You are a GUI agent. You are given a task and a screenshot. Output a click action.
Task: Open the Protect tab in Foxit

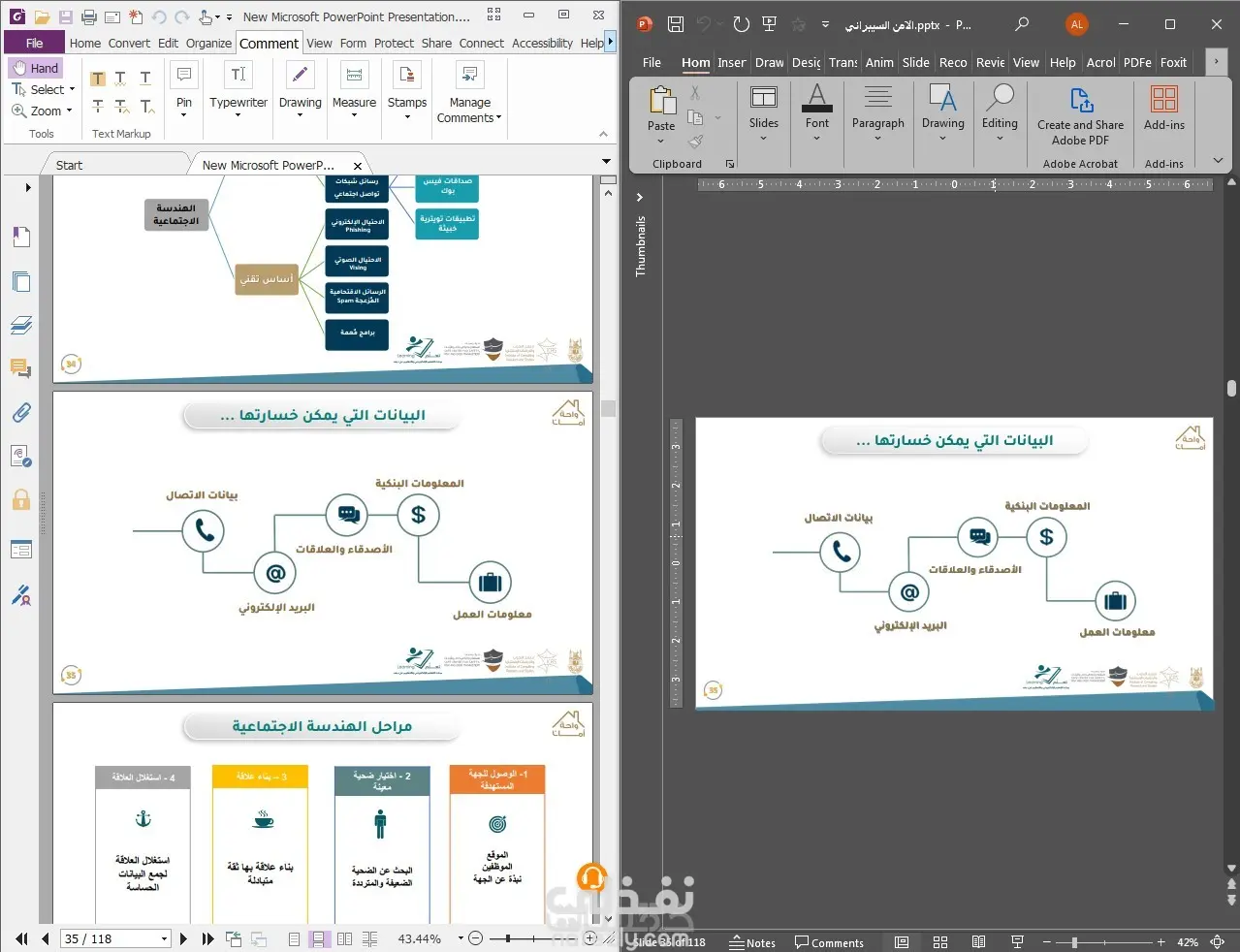click(394, 43)
